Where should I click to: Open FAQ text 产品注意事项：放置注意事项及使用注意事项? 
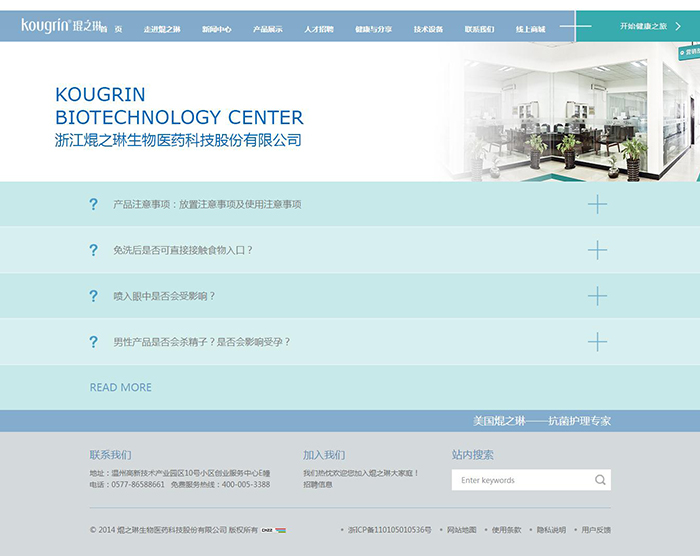[207, 205]
